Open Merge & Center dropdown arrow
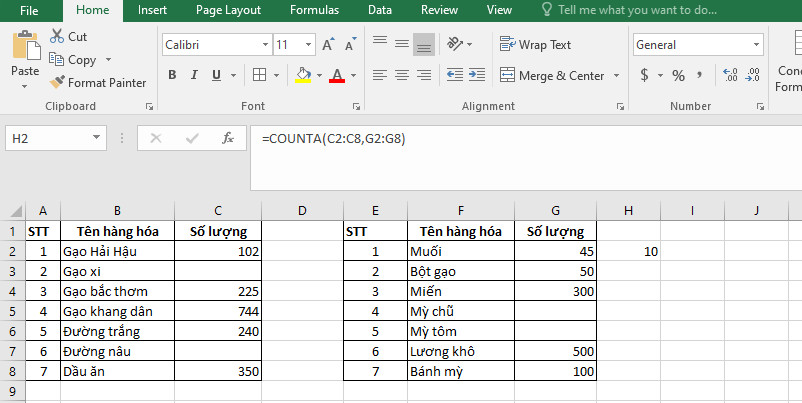 click(x=616, y=76)
